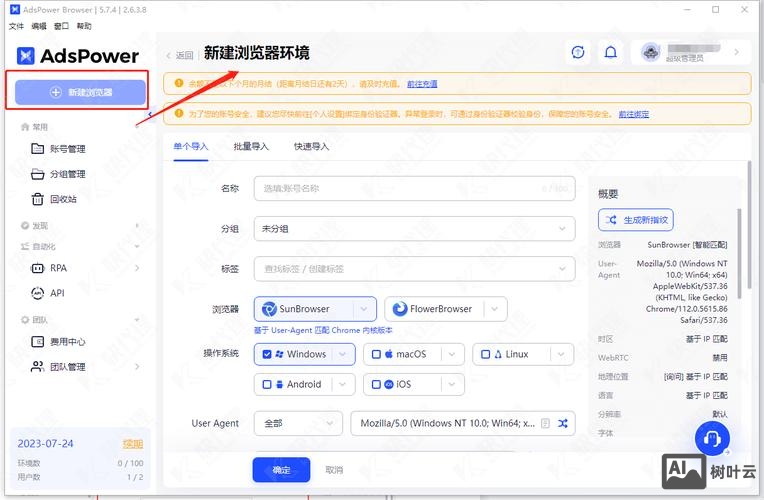Open User Agent 全部 dropdown
The image size is (764, 500).
pos(298,423)
